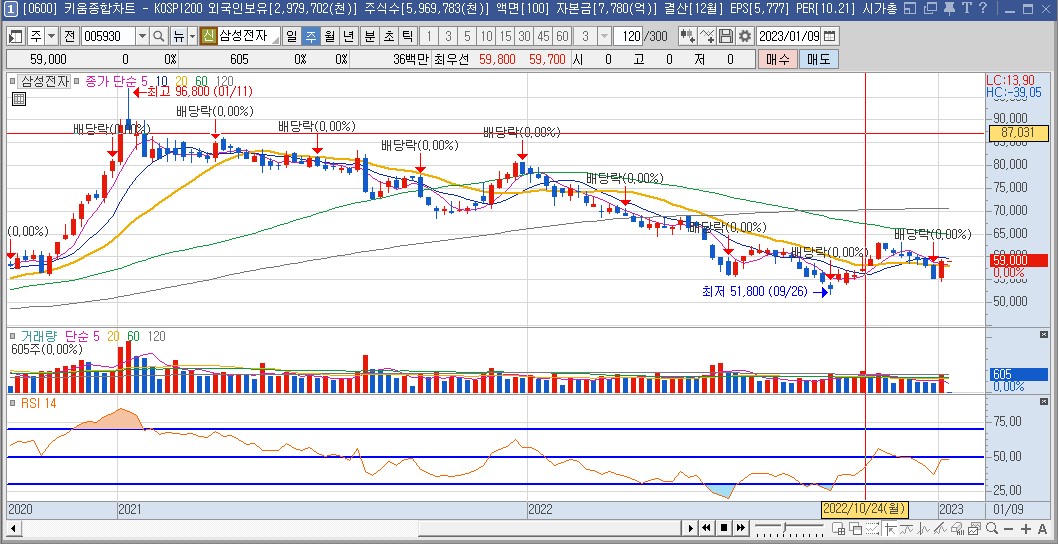Click the 매수 buy button
This screenshot has height=544, width=1058.
pyautogui.click(x=777, y=59)
